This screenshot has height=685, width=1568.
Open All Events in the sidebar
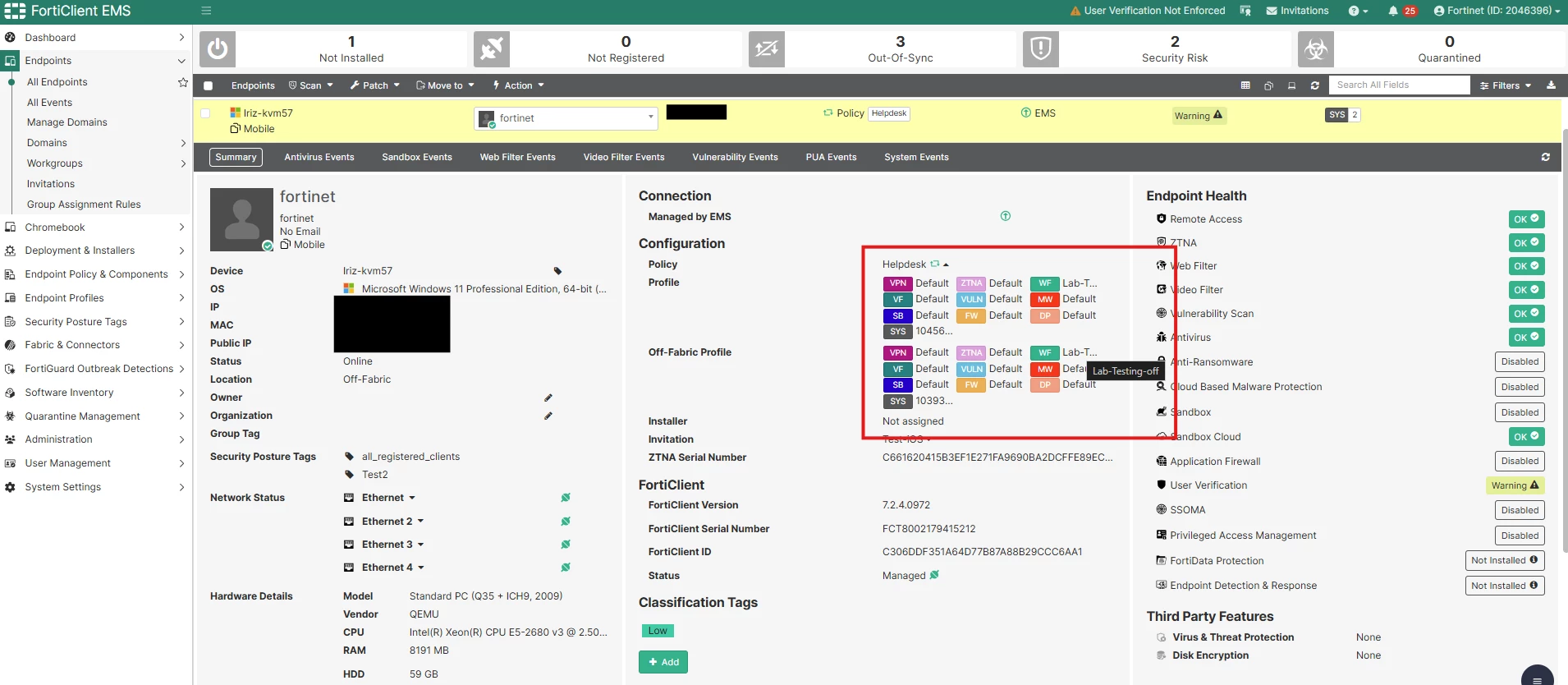click(49, 103)
